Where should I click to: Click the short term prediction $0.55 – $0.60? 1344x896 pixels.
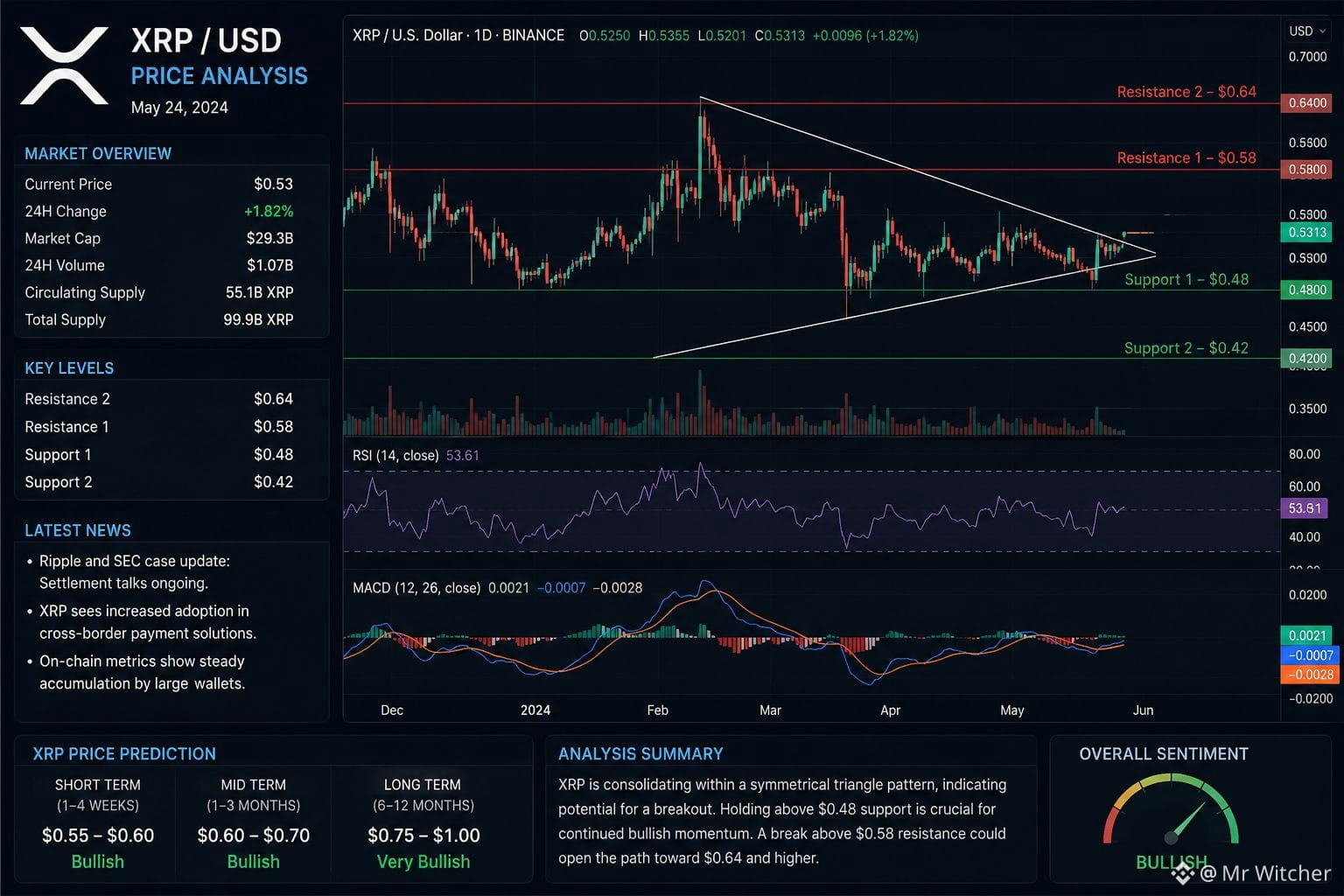click(x=98, y=836)
